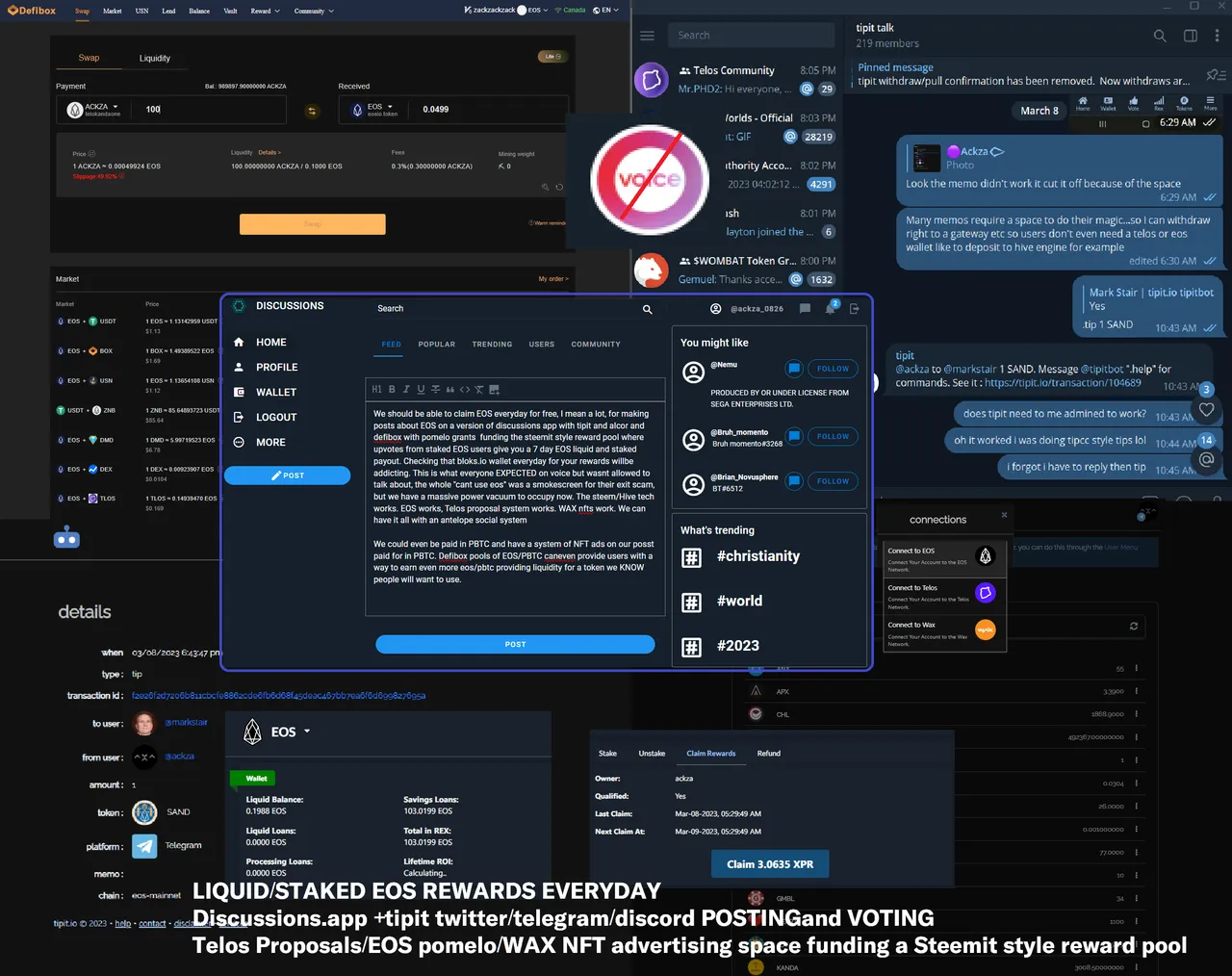The image size is (1232, 976).
Task: Insert code block in post editor
Action: point(465,390)
